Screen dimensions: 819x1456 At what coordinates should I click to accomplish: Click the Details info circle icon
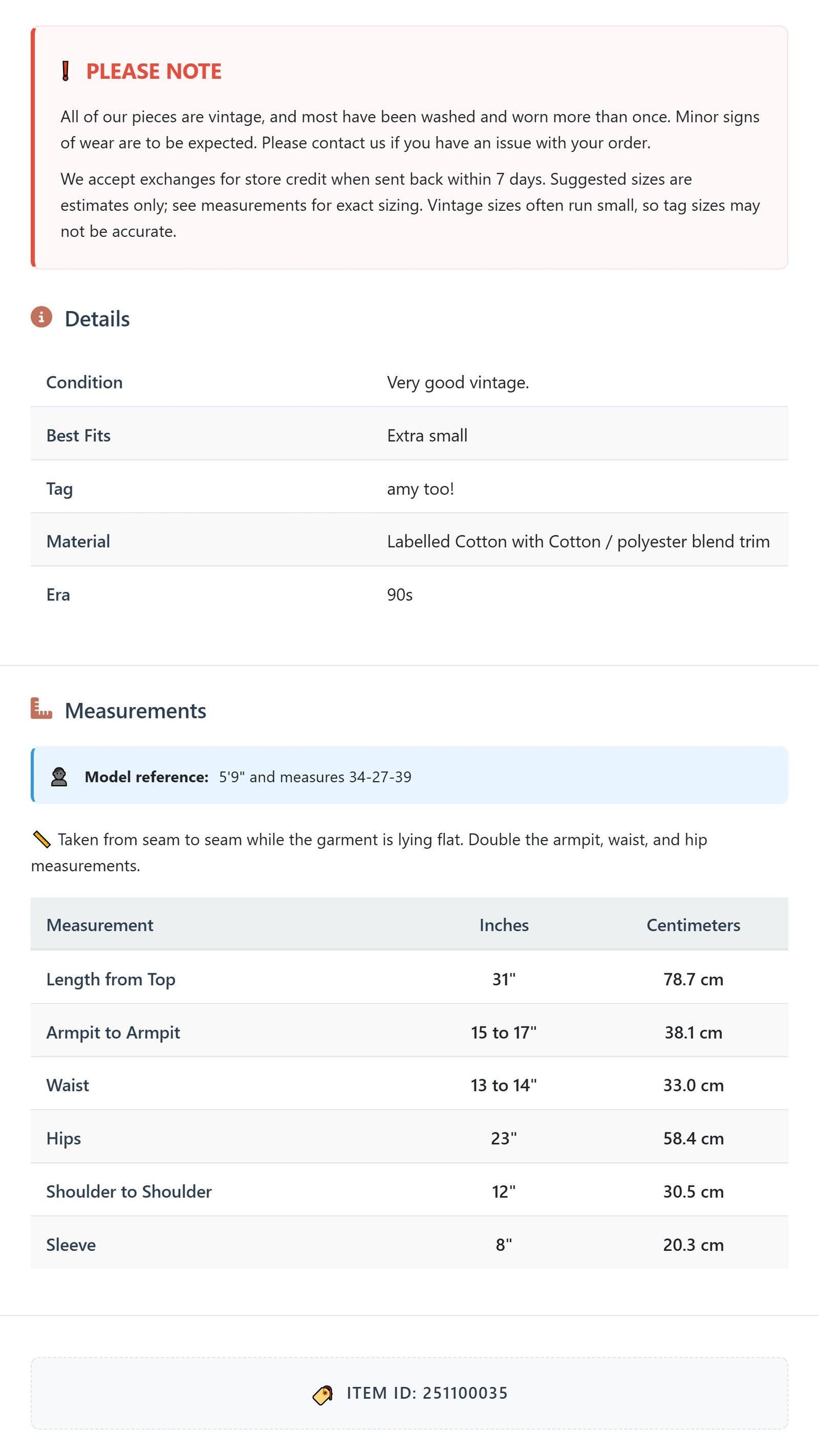41,317
